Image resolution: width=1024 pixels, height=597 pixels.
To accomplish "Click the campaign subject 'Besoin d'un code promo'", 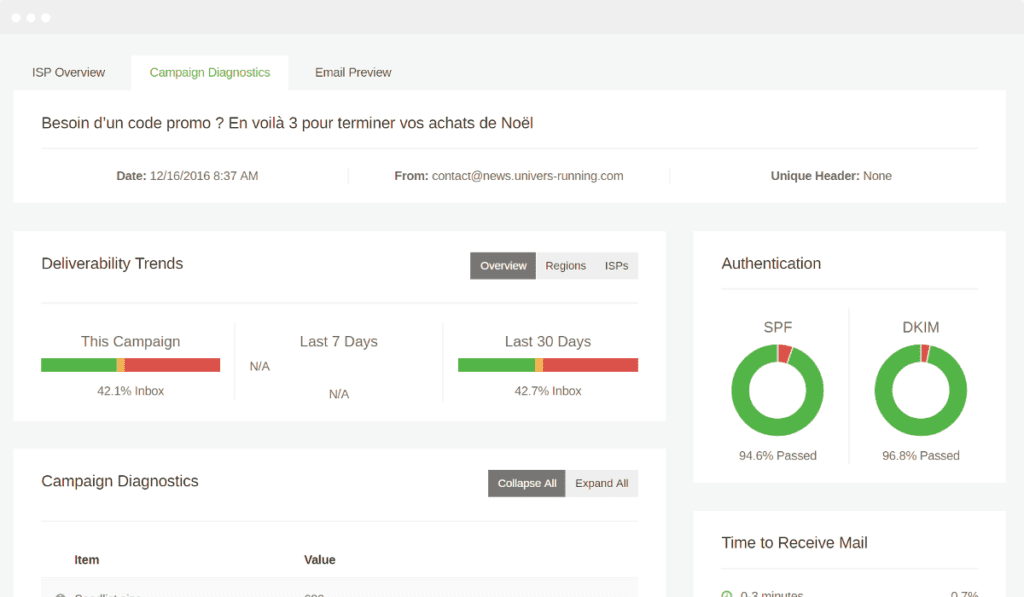I will [x=287, y=123].
